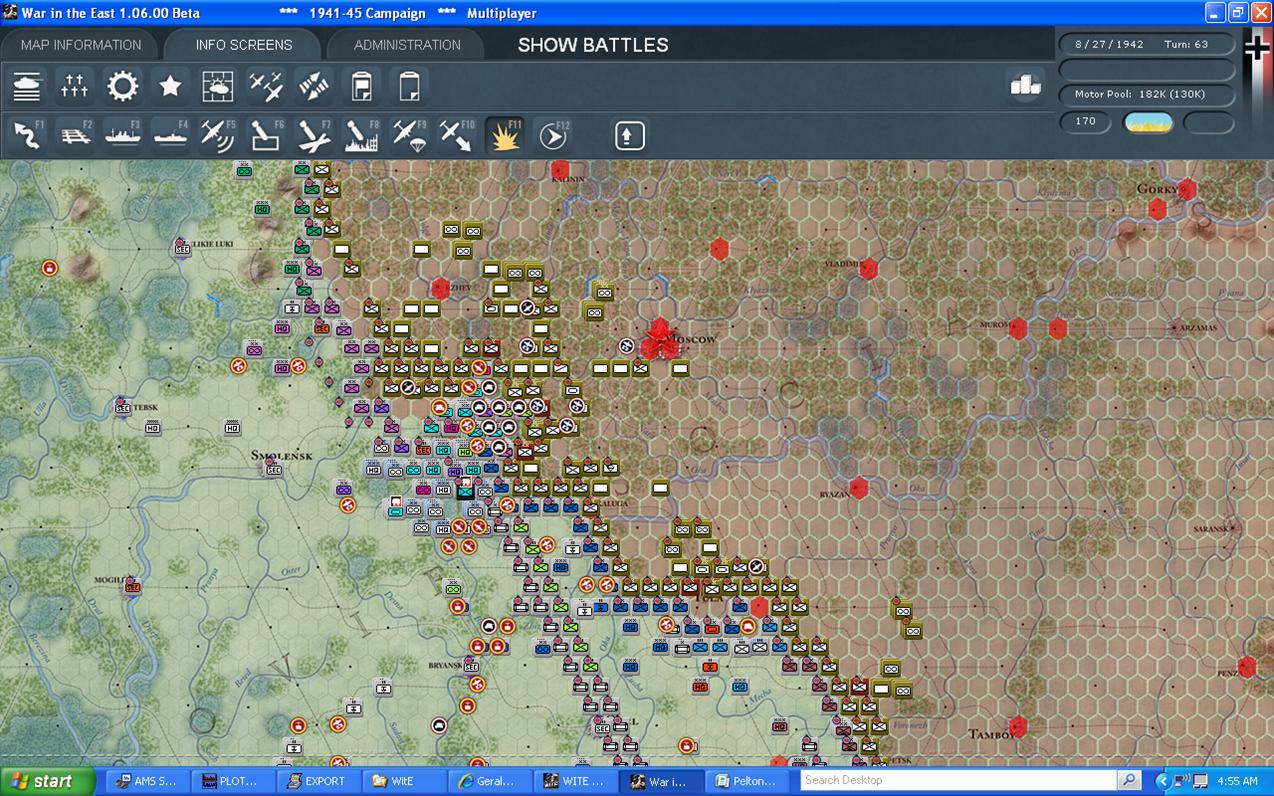Click the Search Desktop input field
This screenshot has width=1274, height=796.
click(x=958, y=780)
